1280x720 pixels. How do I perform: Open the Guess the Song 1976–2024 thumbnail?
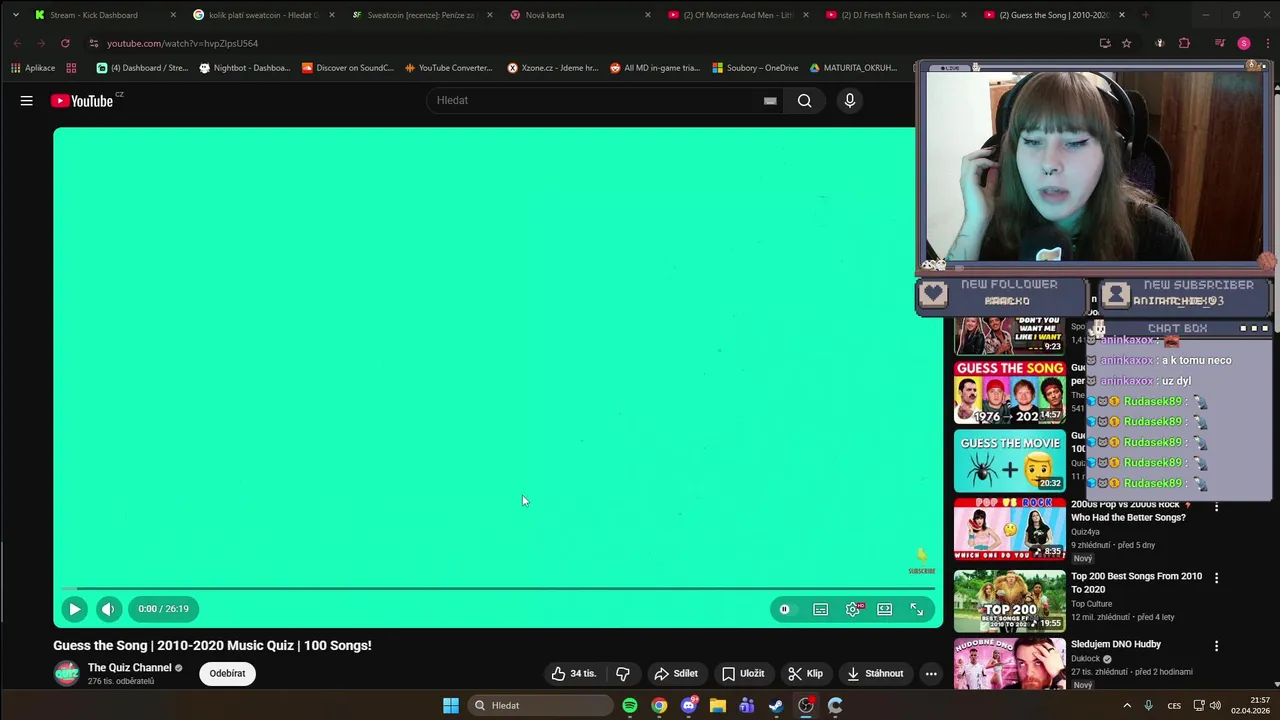coord(1010,392)
